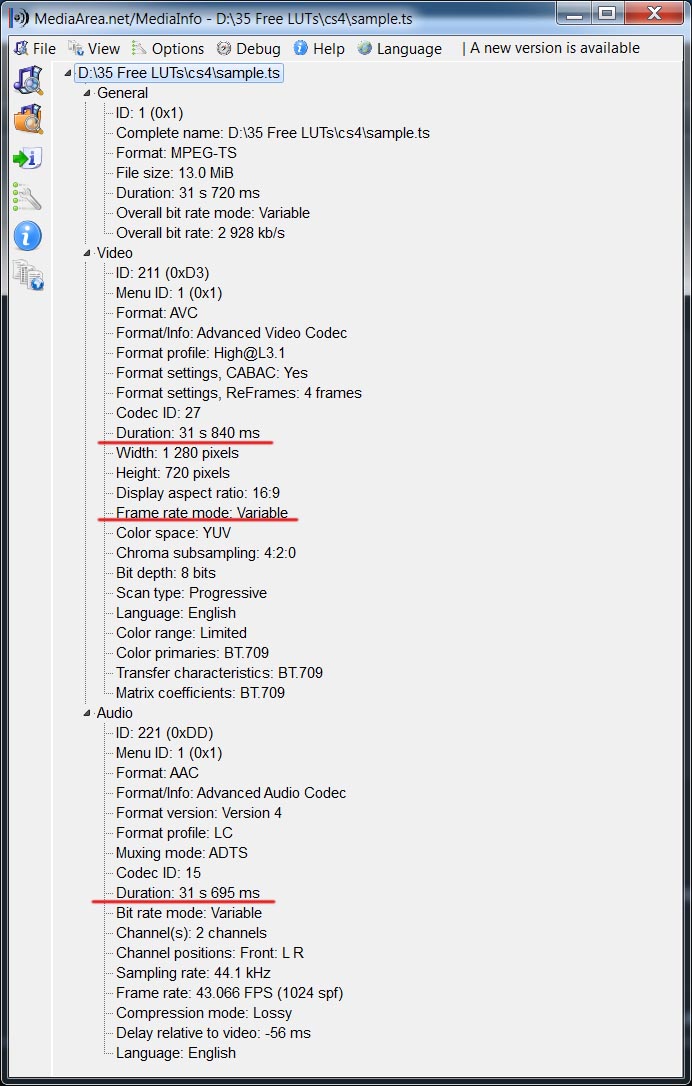Open the File menu
Screen dimensions: 692x1086
click(35, 48)
